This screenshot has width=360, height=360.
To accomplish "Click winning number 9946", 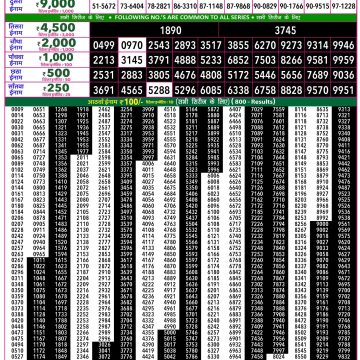I will 343,45.
